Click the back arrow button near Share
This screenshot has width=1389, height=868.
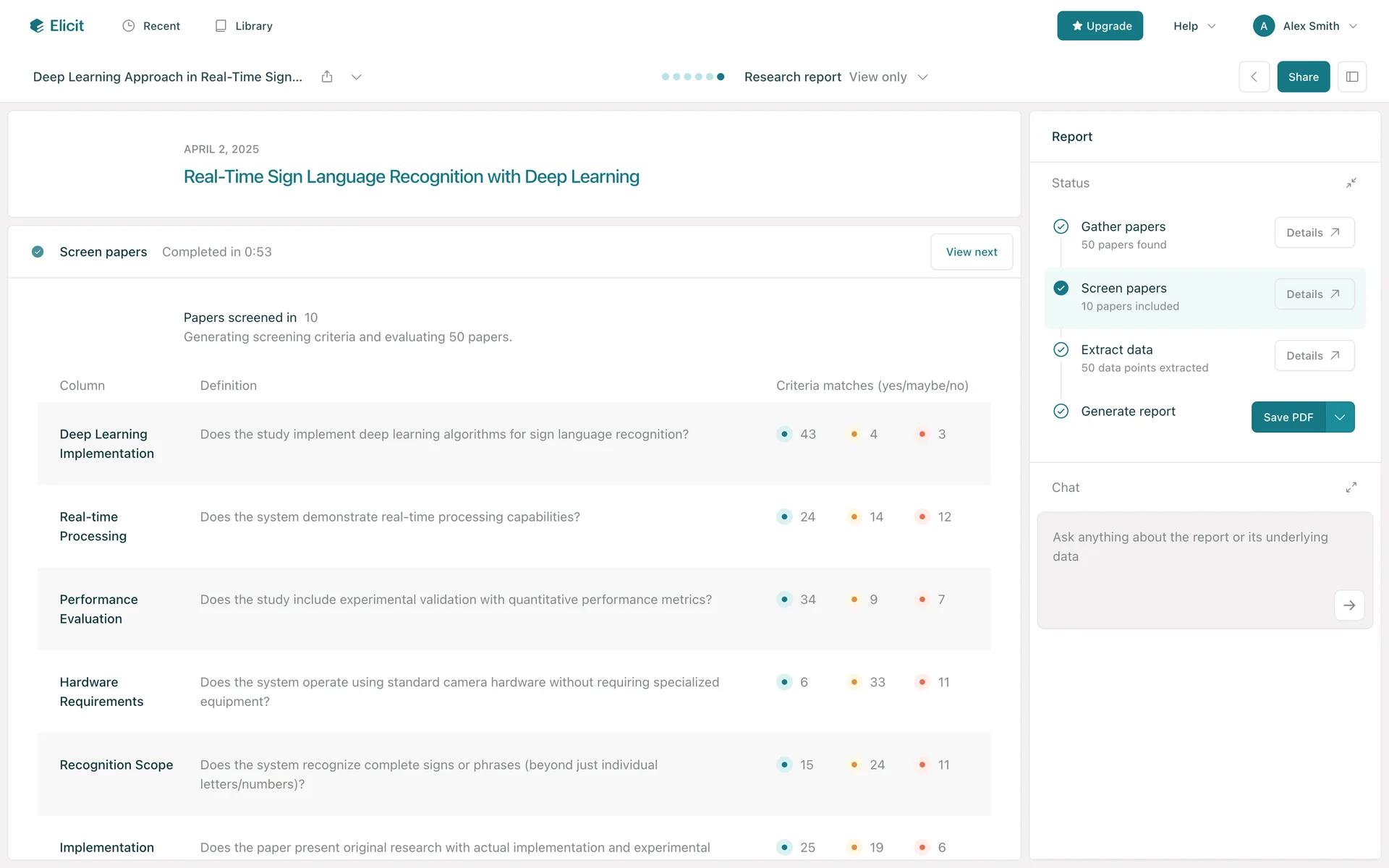(x=1254, y=77)
